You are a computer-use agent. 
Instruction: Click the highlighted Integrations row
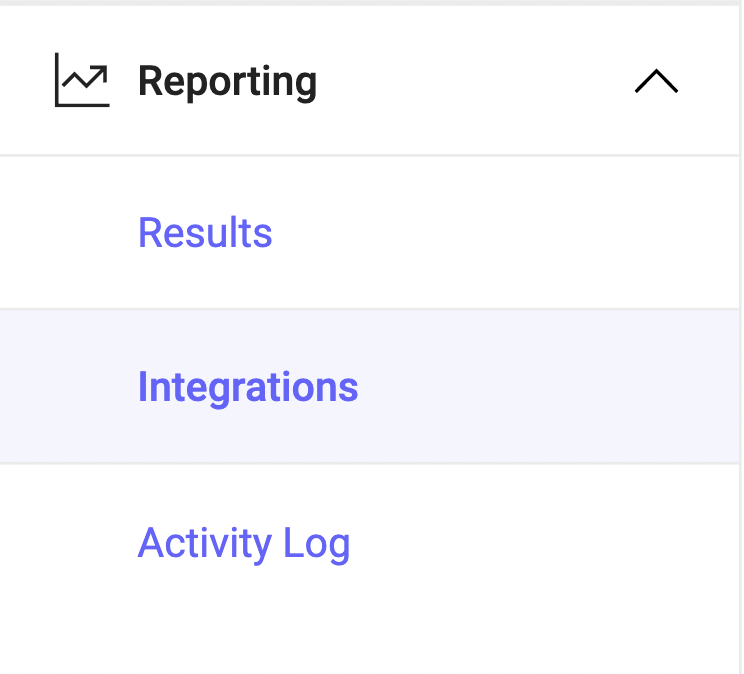click(248, 387)
